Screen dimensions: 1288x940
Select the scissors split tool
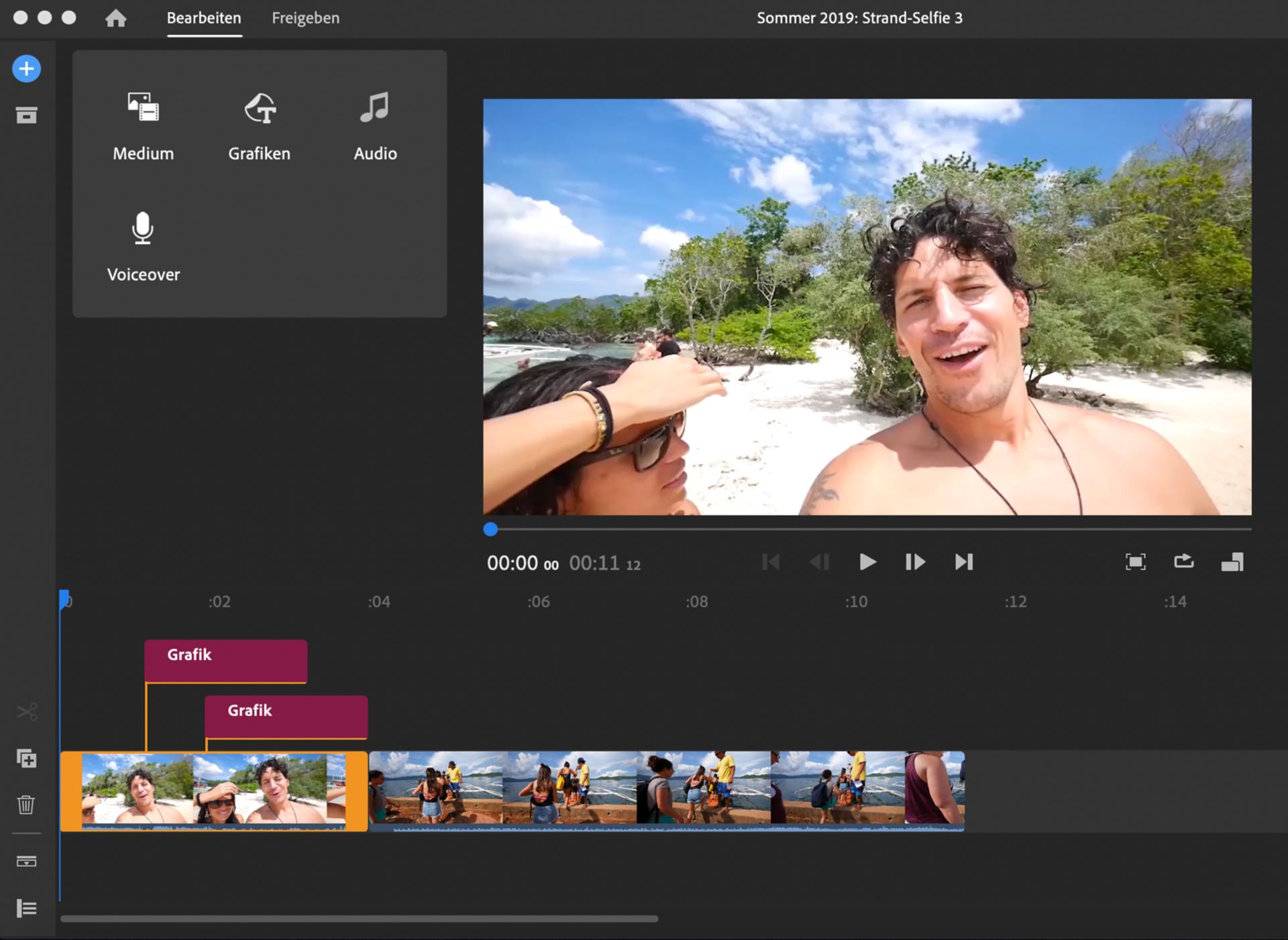(27, 711)
